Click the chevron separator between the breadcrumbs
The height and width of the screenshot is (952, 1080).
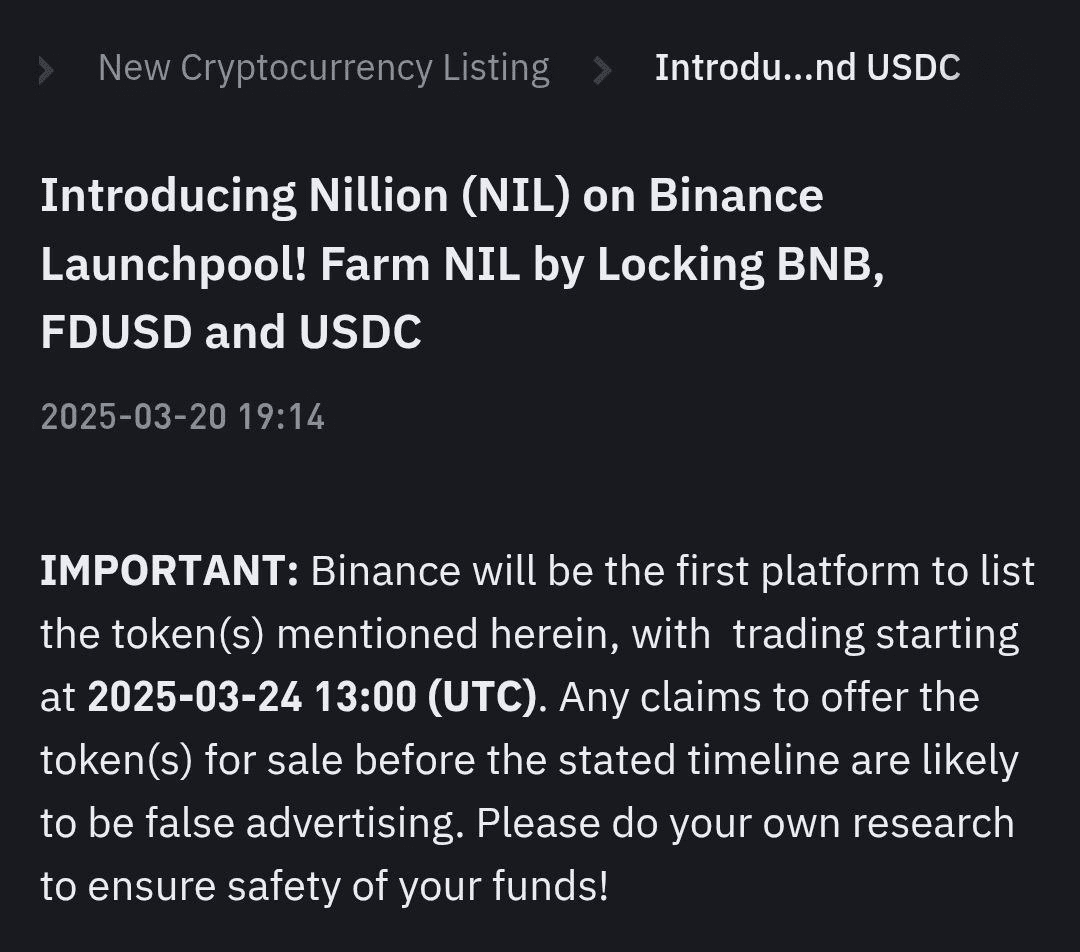[601, 68]
